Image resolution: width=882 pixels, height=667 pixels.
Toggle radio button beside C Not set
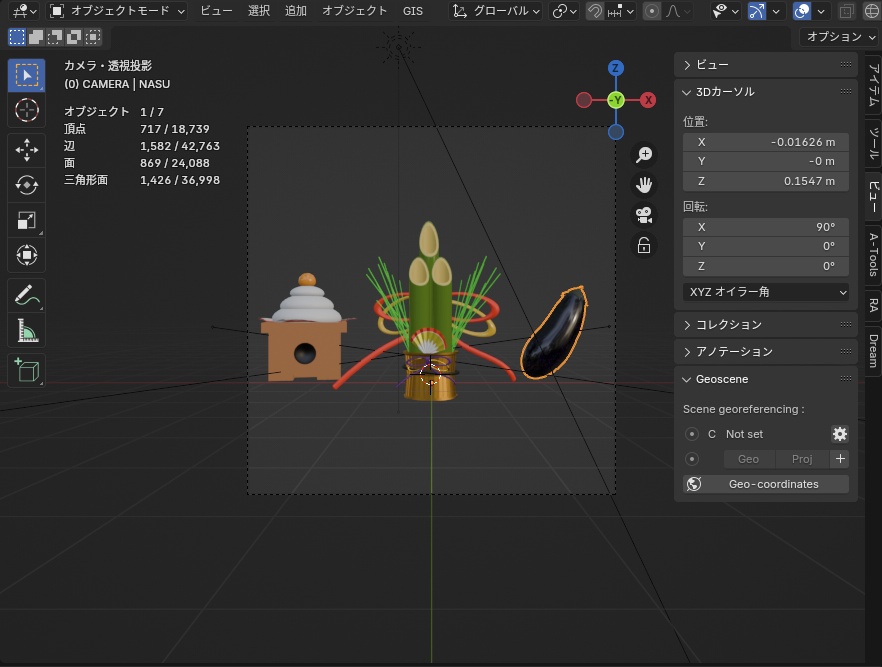tap(691, 434)
